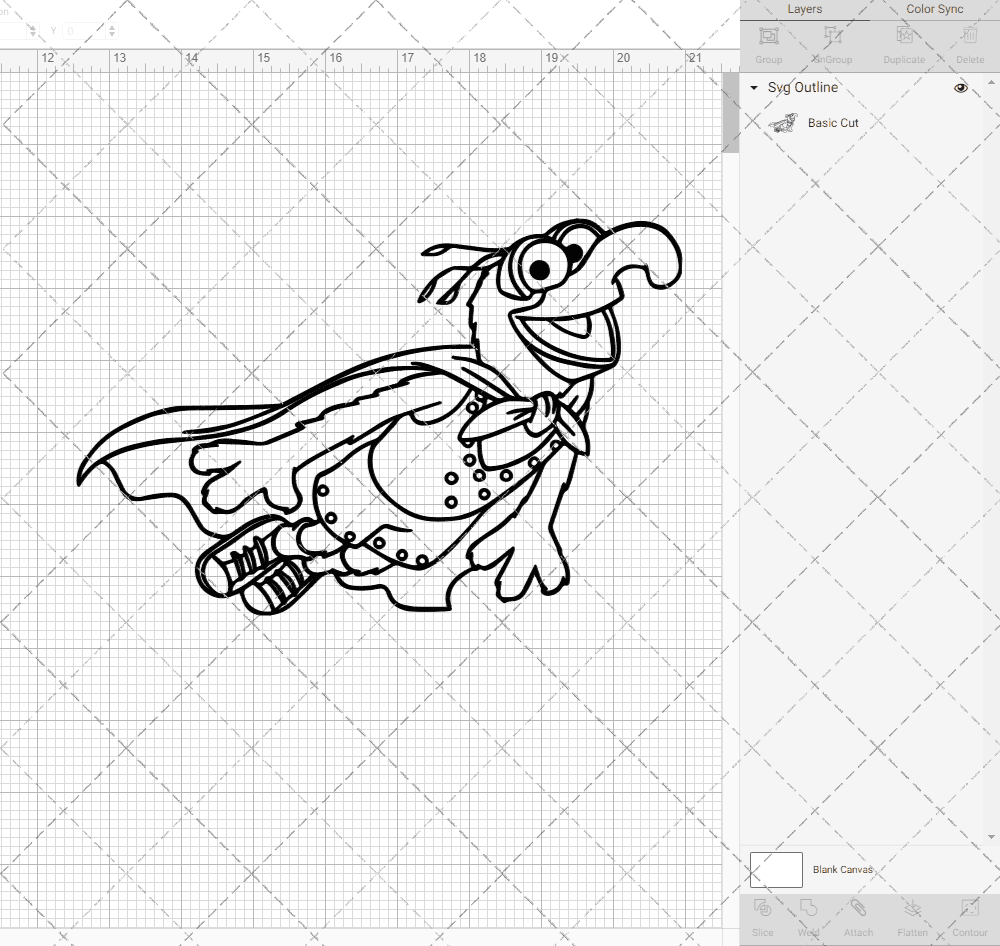Click the Group icon in Layers panel
Screen dimensions: 1000x946
point(768,36)
